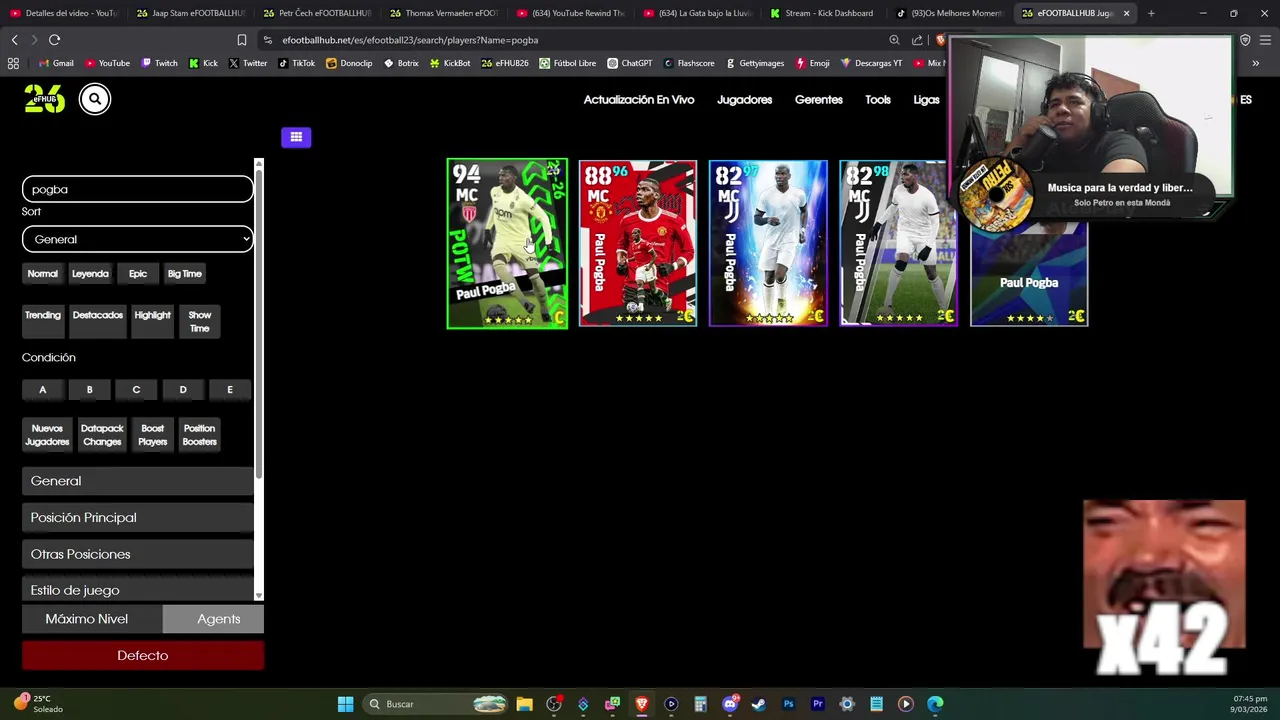Select condition E

230,390
